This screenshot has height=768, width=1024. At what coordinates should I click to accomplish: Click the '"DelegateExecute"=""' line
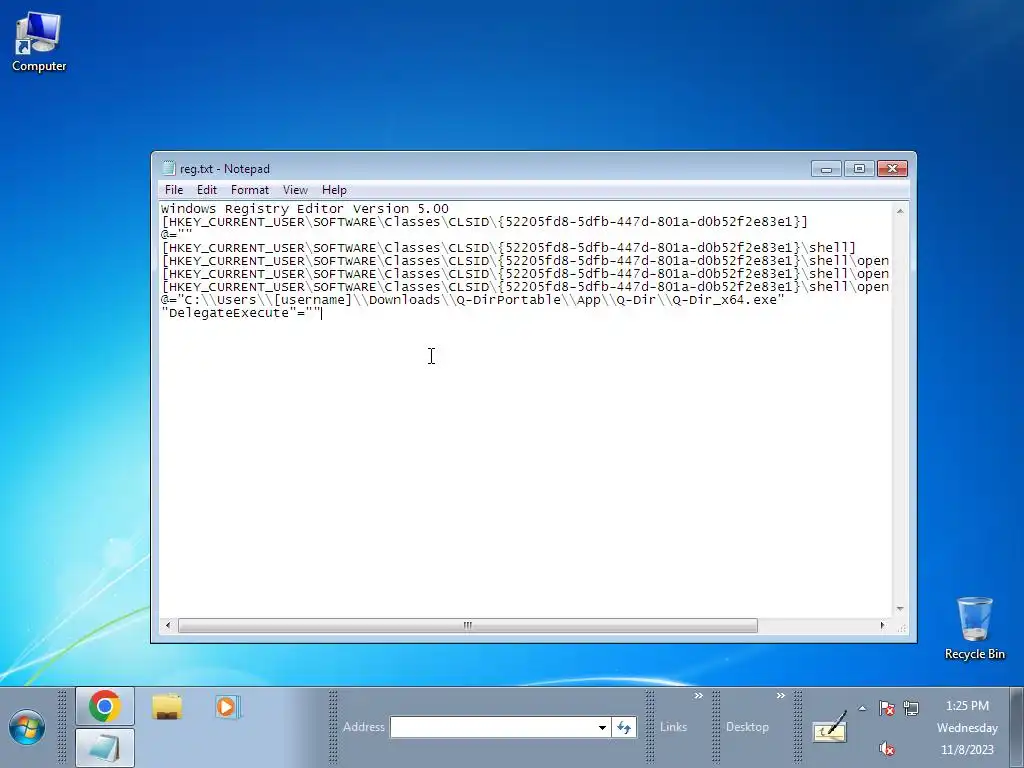pyautogui.click(x=241, y=313)
